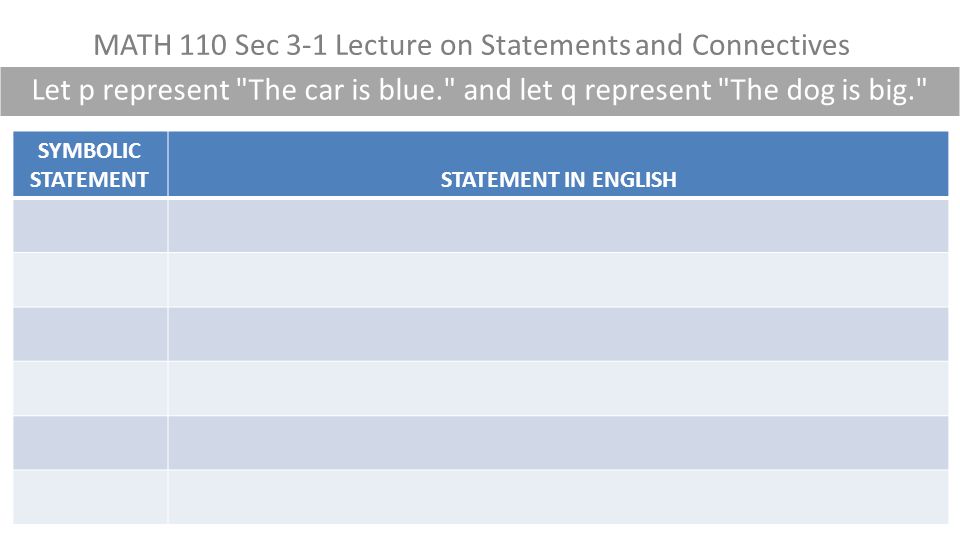Select fourth row's Statement in English cell
Screen dimensions: 960x540
click(558, 388)
